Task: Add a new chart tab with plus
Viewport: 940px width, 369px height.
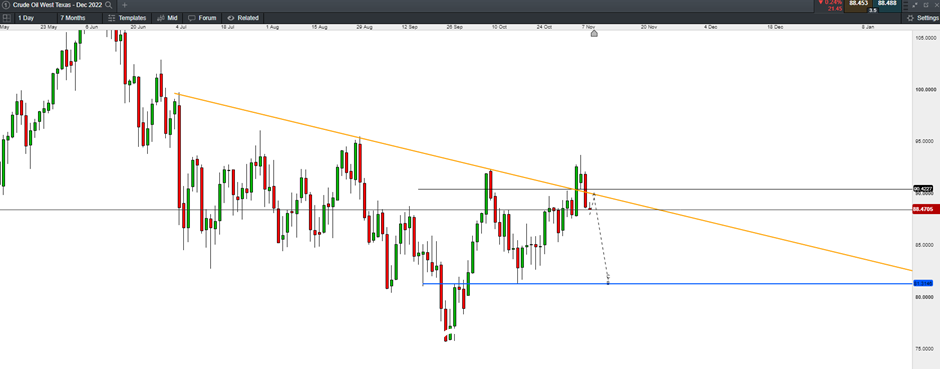Action: 125,5
